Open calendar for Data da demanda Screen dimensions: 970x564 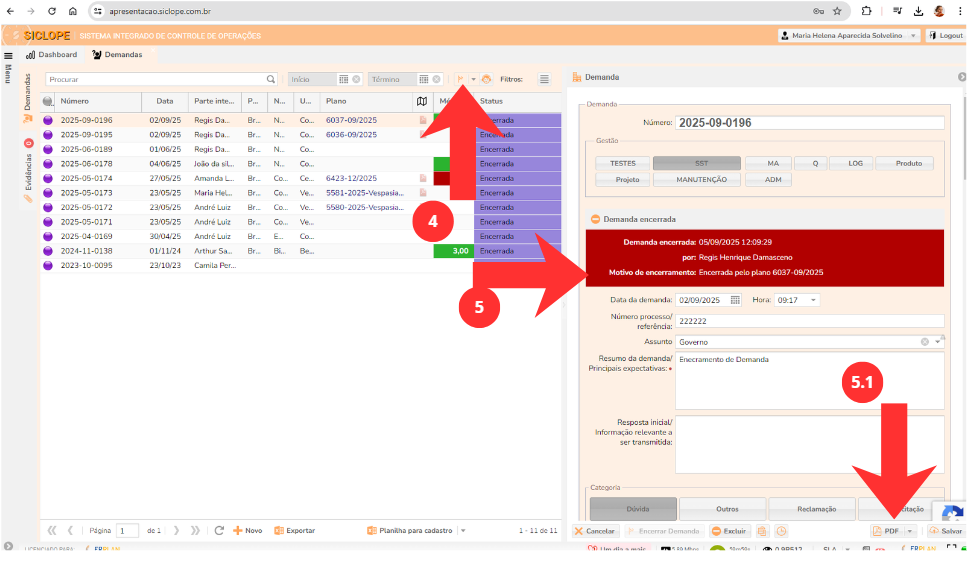click(x=735, y=300)
